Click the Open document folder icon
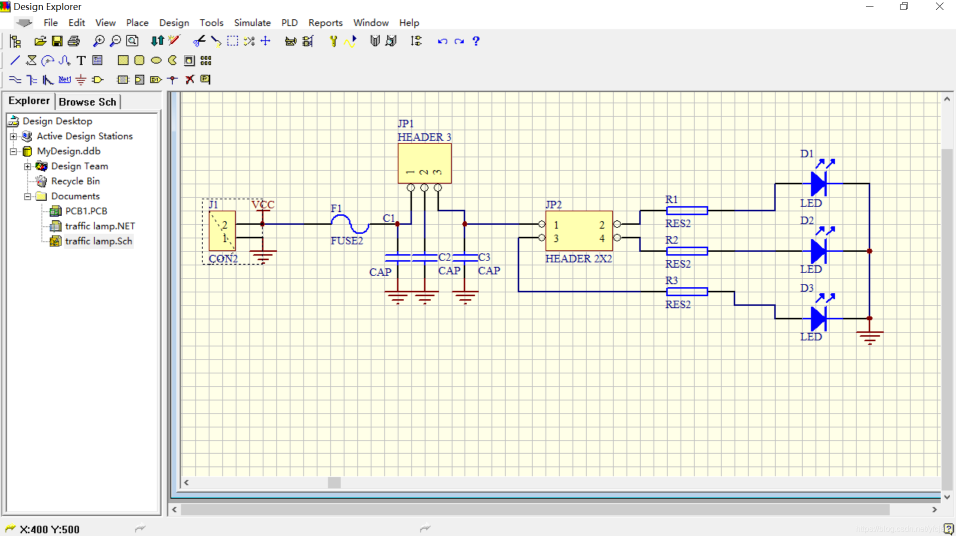Viewport: 956px width, 536px height. (40, 41)
